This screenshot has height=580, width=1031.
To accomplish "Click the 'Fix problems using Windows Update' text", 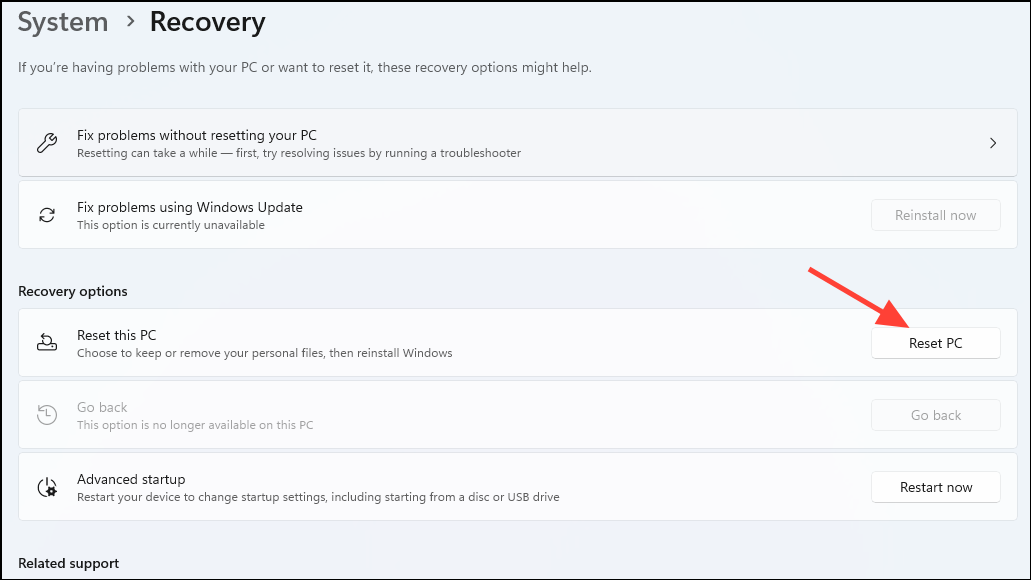I will point(189,207).
